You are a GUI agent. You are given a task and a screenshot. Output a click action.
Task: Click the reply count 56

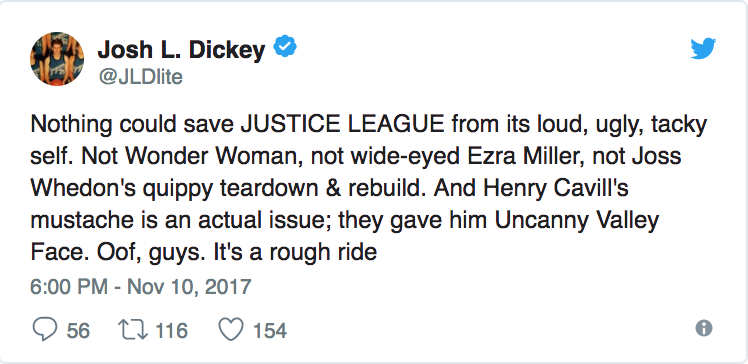coord(78,330)
